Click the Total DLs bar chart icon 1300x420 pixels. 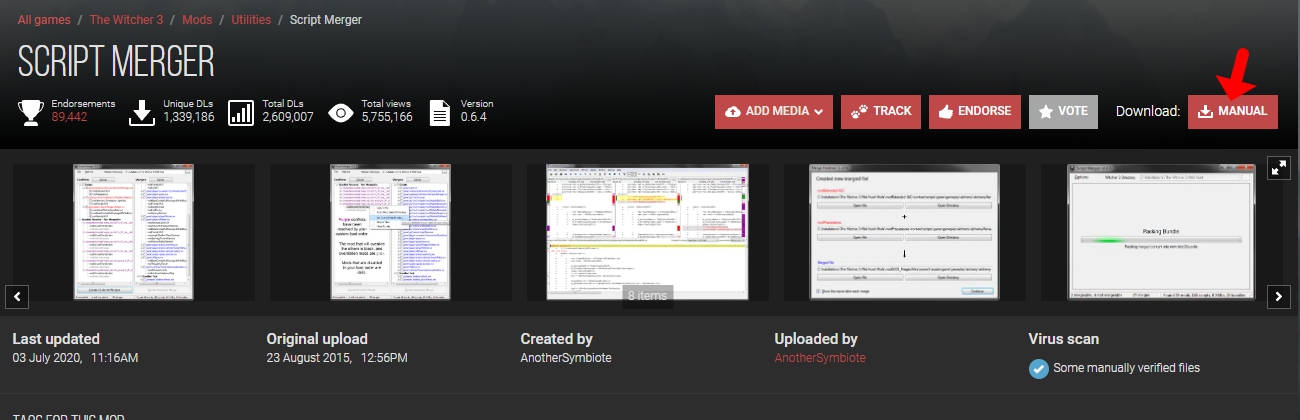tap(241, 112)
